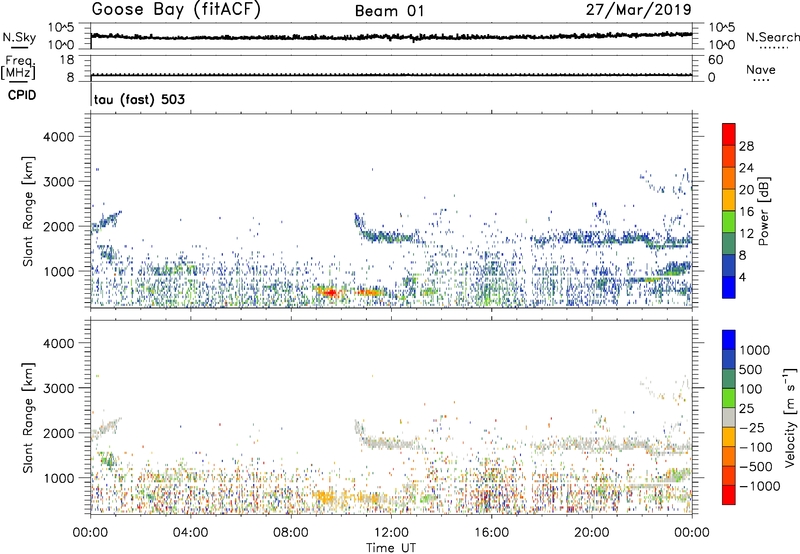The height and width of the screenshot is (554, 800).
Task: Click the "2000" tick of the velocity panel
Action: [59, 433]
